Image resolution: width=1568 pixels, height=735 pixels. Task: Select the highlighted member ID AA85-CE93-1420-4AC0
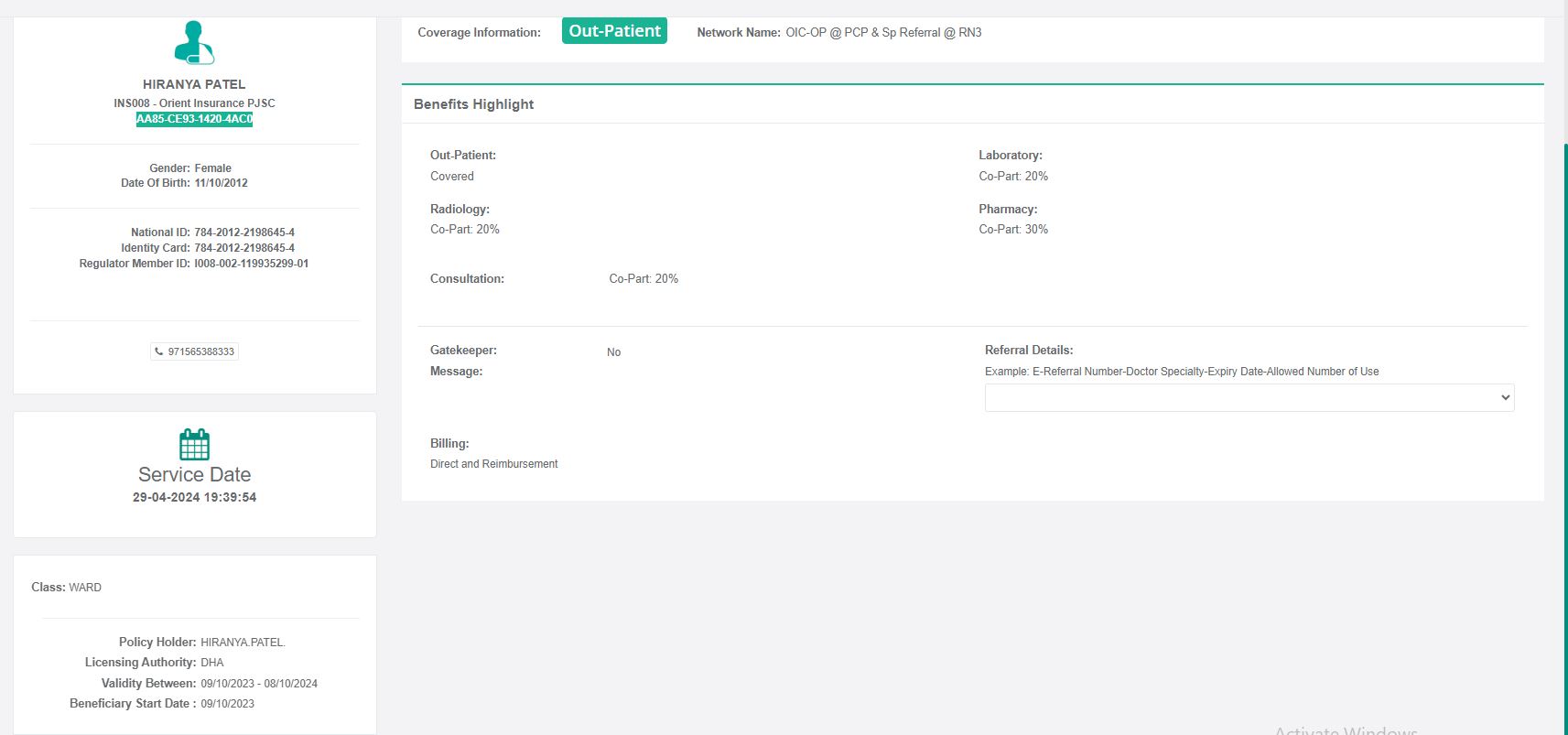[194, 119]
